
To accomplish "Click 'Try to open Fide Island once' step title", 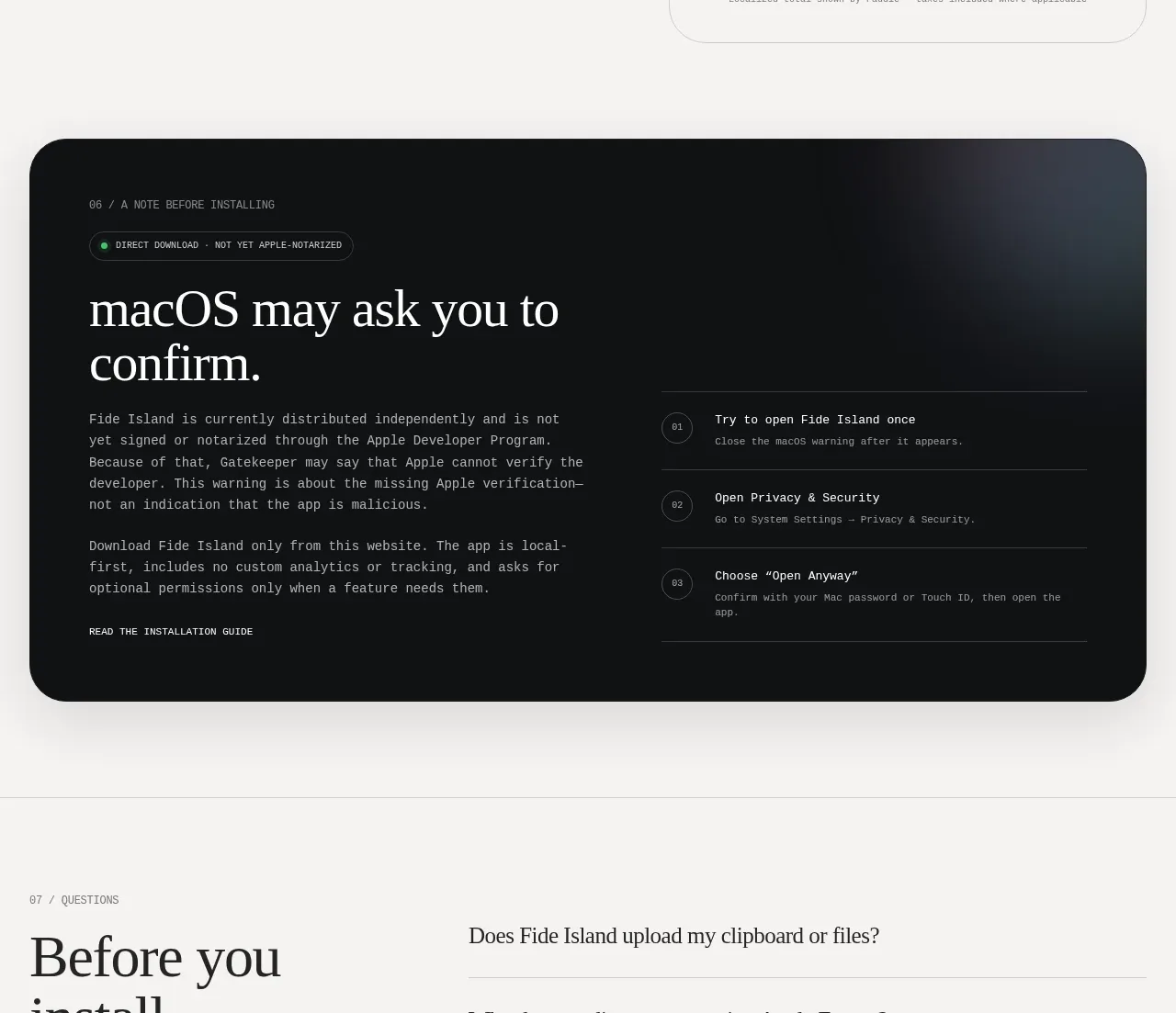I will click(815, 420).
